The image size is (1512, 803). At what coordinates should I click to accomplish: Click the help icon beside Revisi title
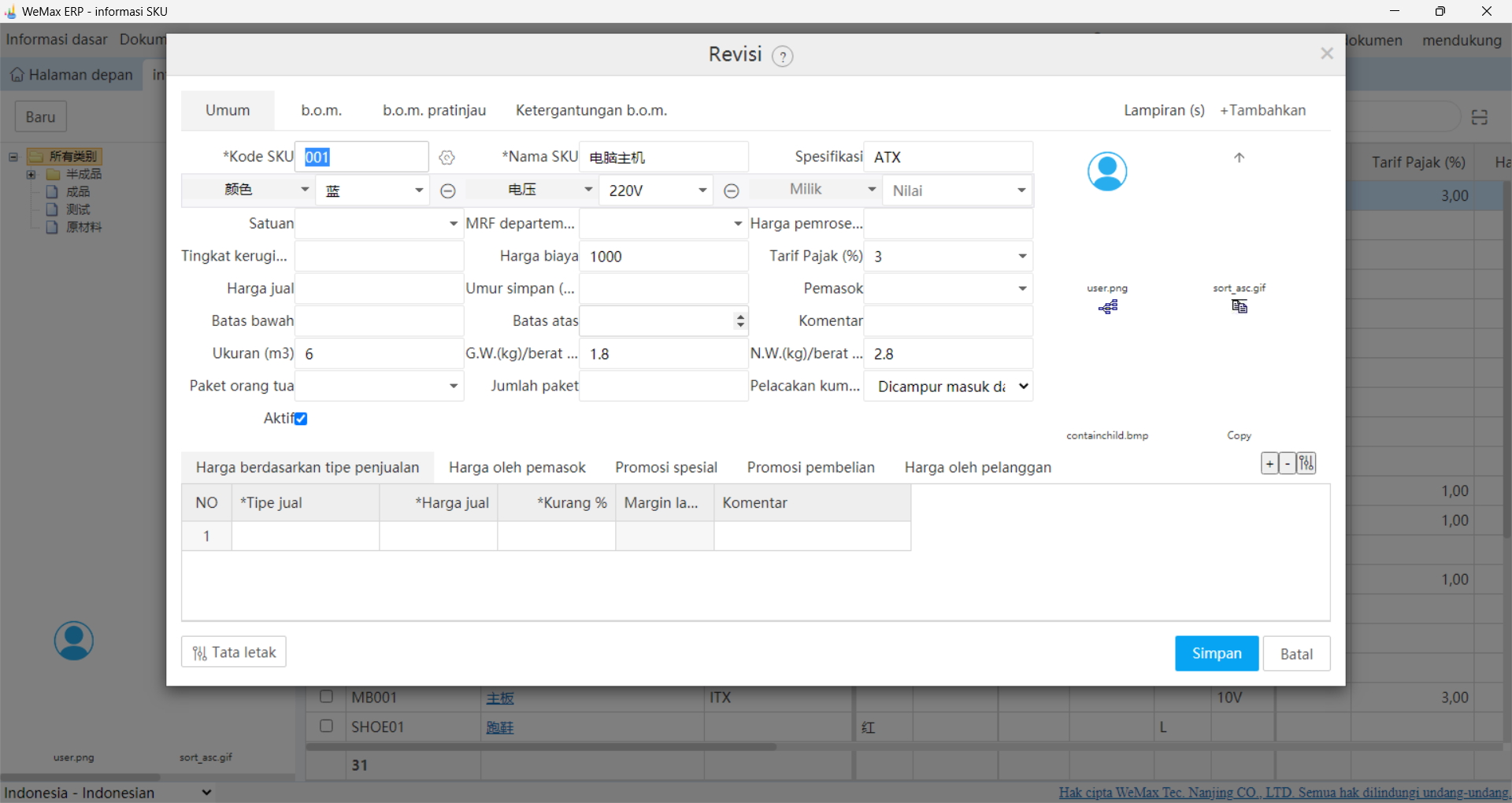[782, 56]
